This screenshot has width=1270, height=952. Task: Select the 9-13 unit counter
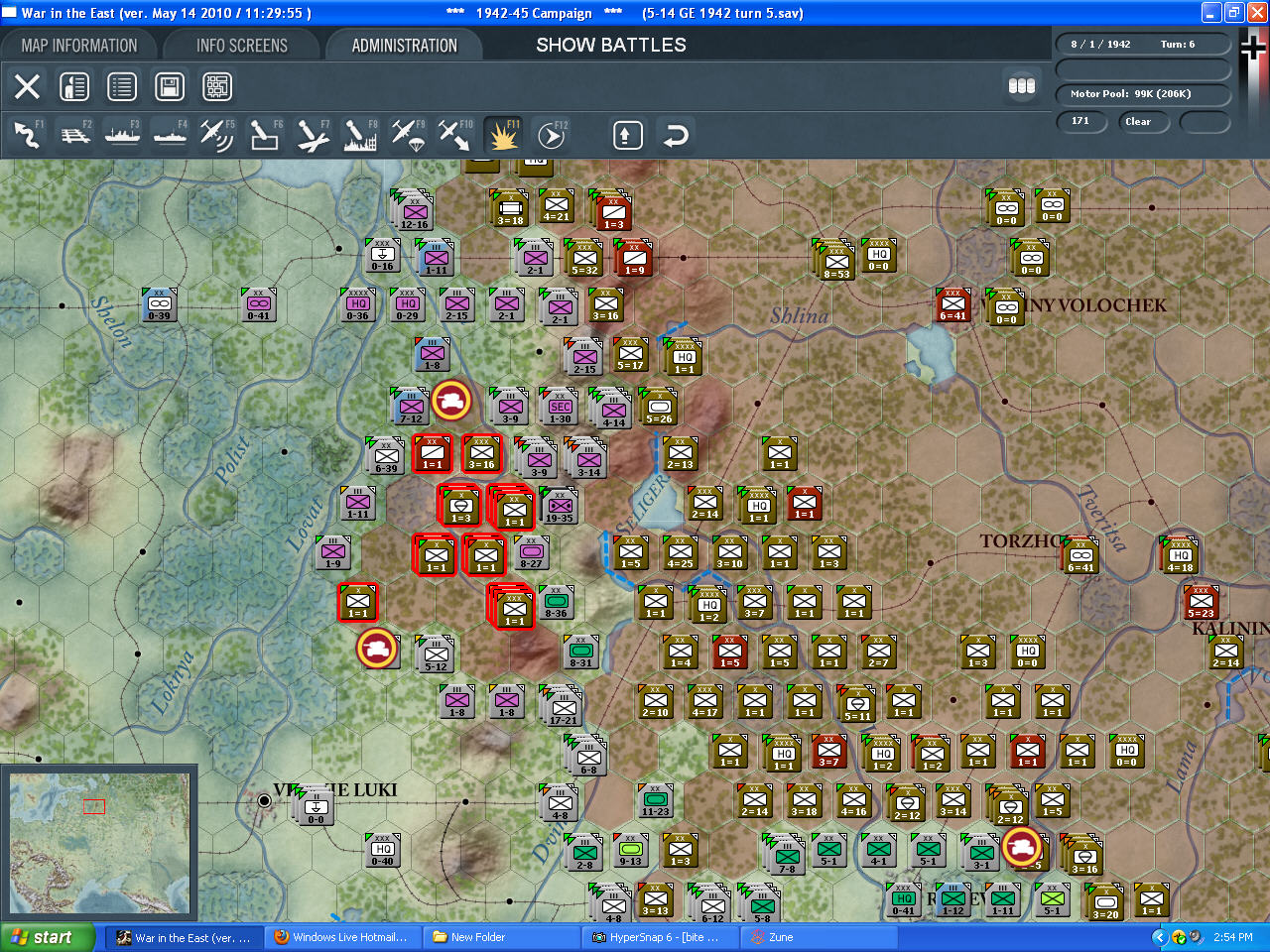tap(630, 852)
